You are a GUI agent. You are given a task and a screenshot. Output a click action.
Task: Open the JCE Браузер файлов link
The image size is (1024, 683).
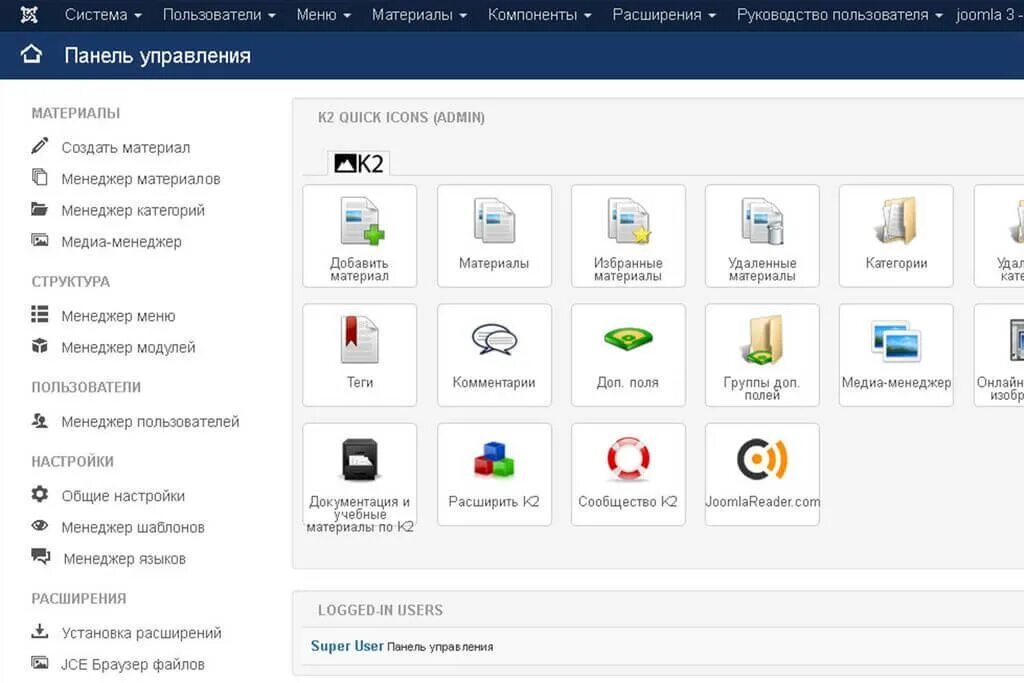tap(133, 665)
